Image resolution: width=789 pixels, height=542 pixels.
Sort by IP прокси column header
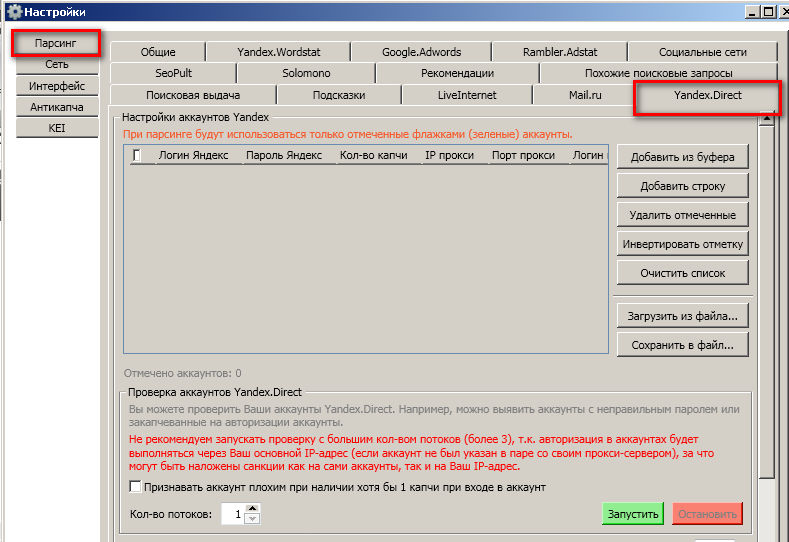(449, 155)
